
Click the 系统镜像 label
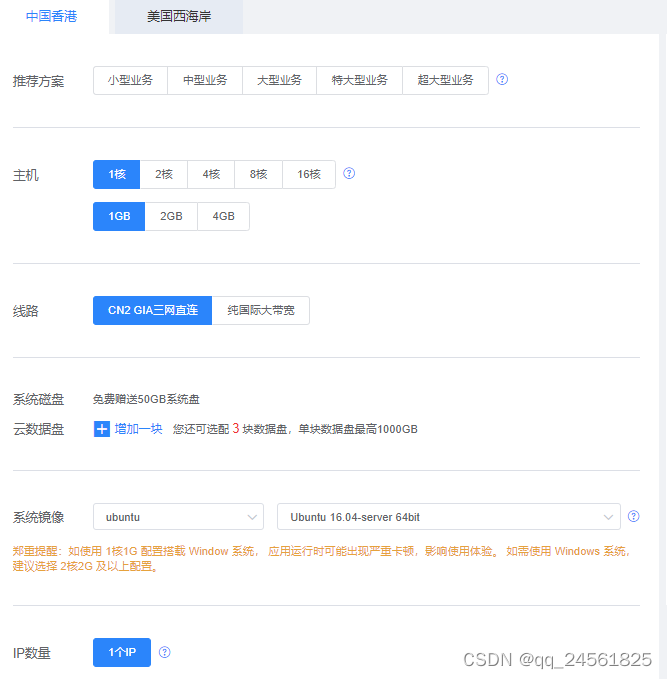(39, 517)
